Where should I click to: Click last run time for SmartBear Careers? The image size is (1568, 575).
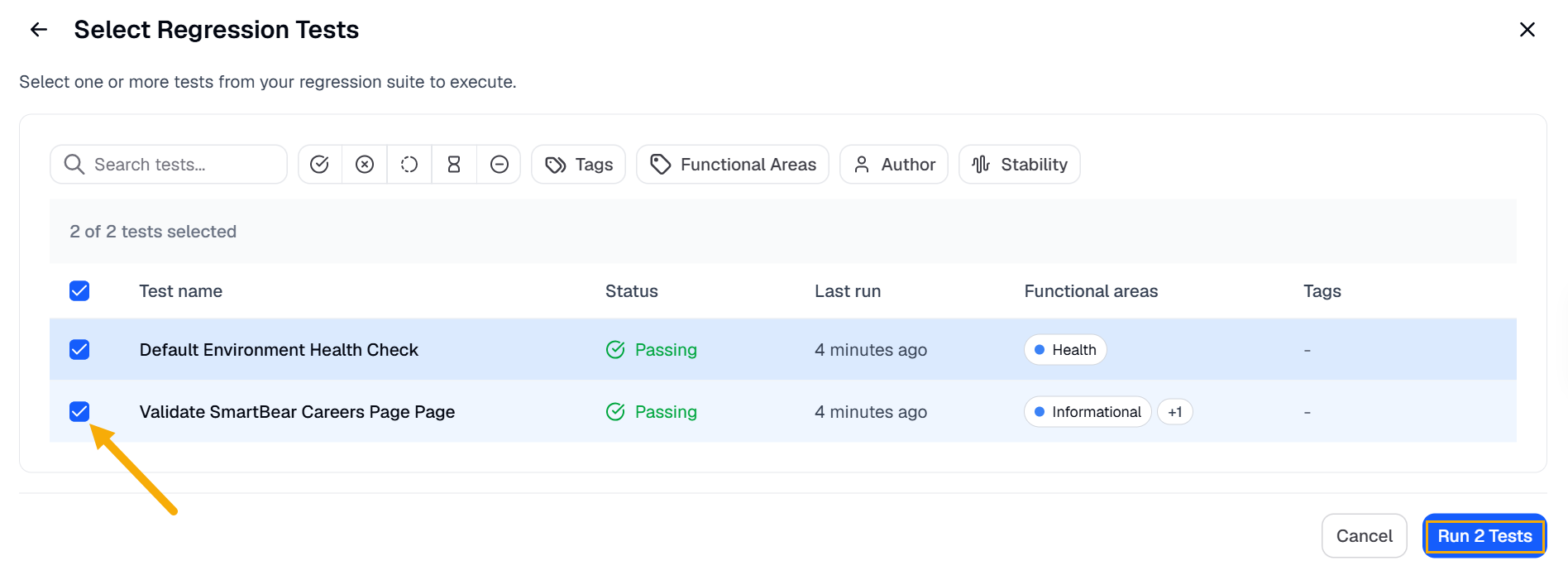[871, 412]
